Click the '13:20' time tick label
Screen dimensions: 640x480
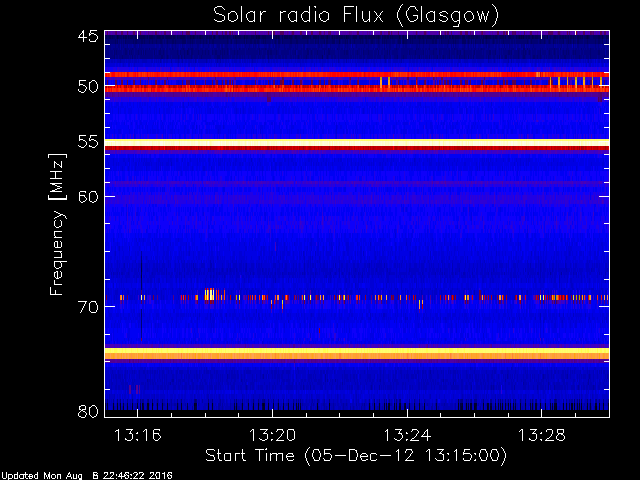pyautogui.click(x=272, y=435)
